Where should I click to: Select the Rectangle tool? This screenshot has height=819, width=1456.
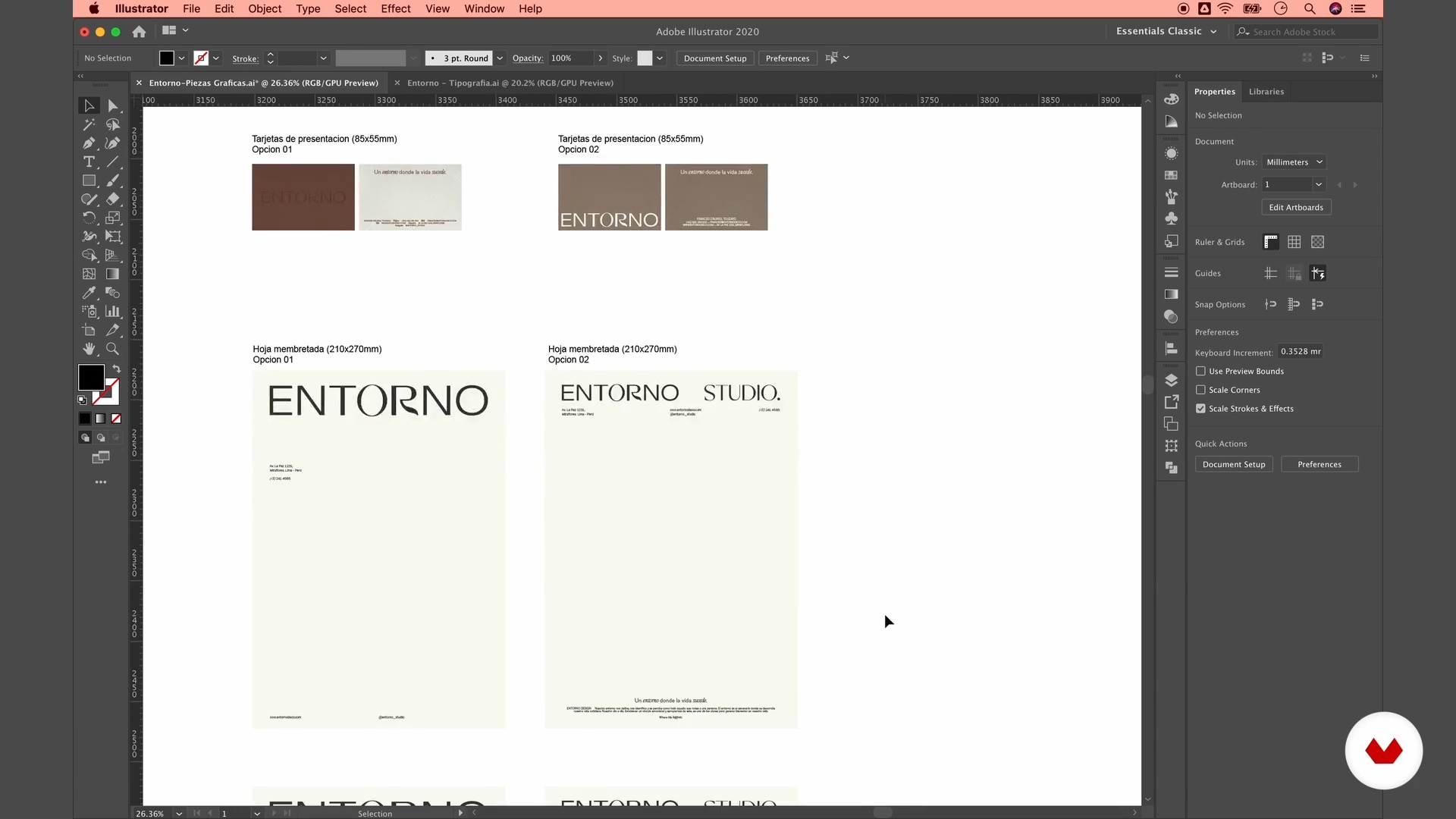pyautogui.click(x=89, y=180)
